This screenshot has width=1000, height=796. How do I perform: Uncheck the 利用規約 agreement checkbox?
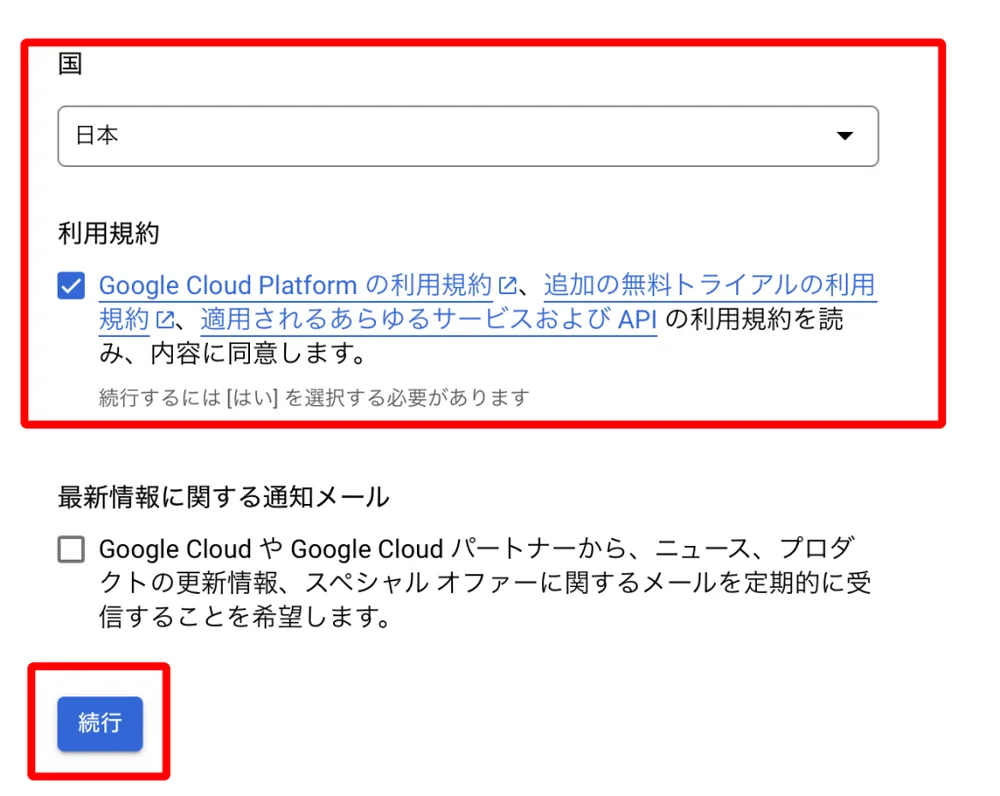pyautogui.click(x=71, y=285)
